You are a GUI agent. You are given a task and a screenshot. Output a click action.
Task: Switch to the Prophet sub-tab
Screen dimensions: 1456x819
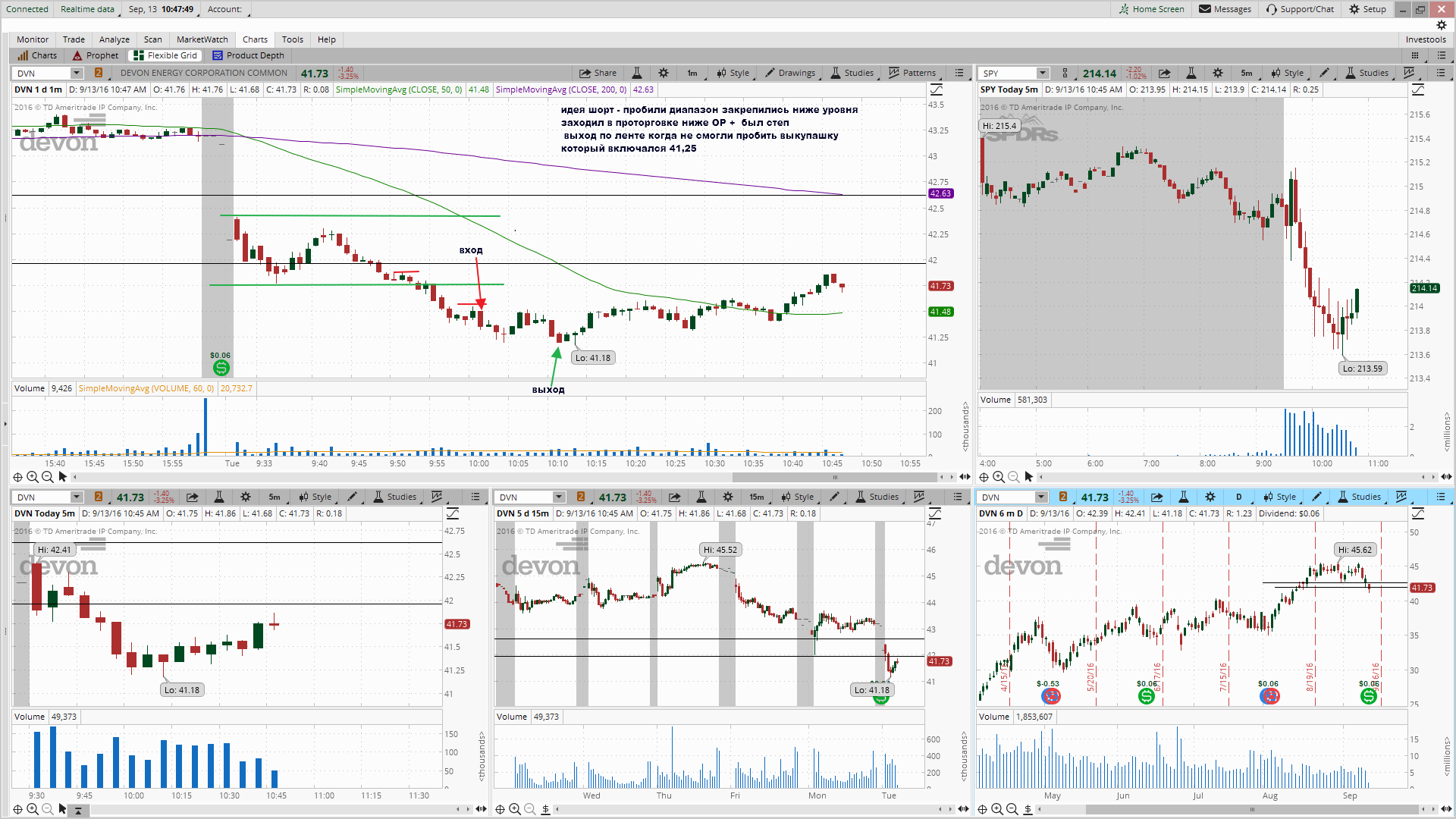coord(96,55)
